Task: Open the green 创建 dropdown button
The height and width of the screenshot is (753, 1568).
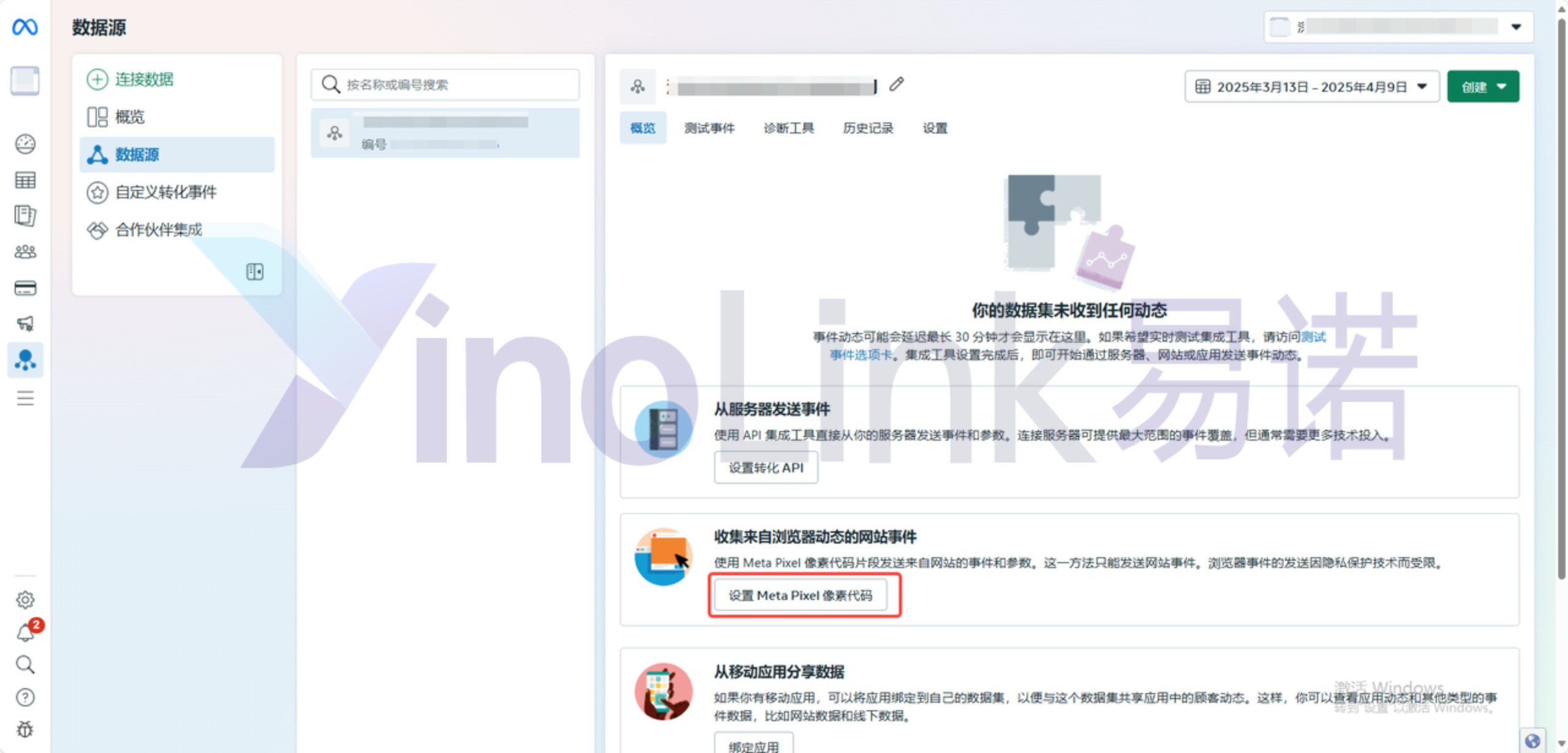Action: (x=1483, y=86)
